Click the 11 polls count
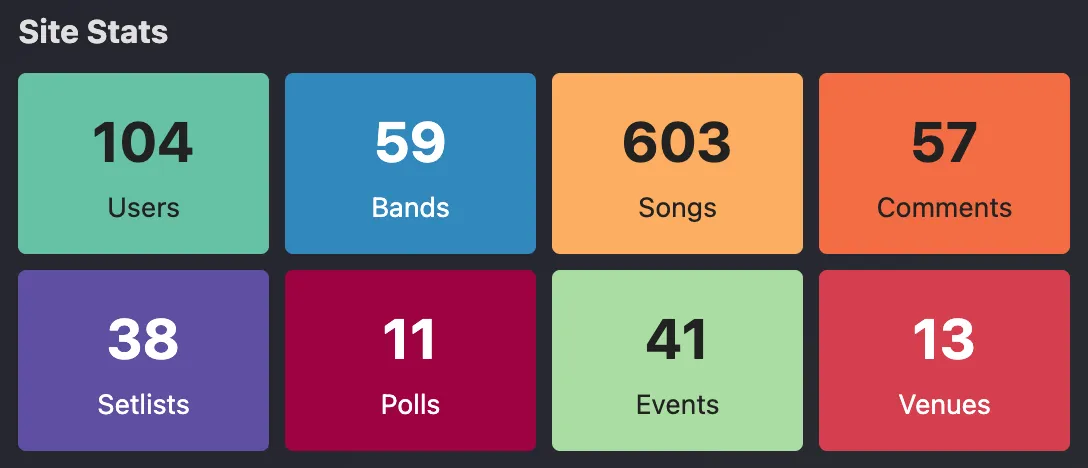The height and width of the screenshot is (468, 1088). [x=410, y=339]
